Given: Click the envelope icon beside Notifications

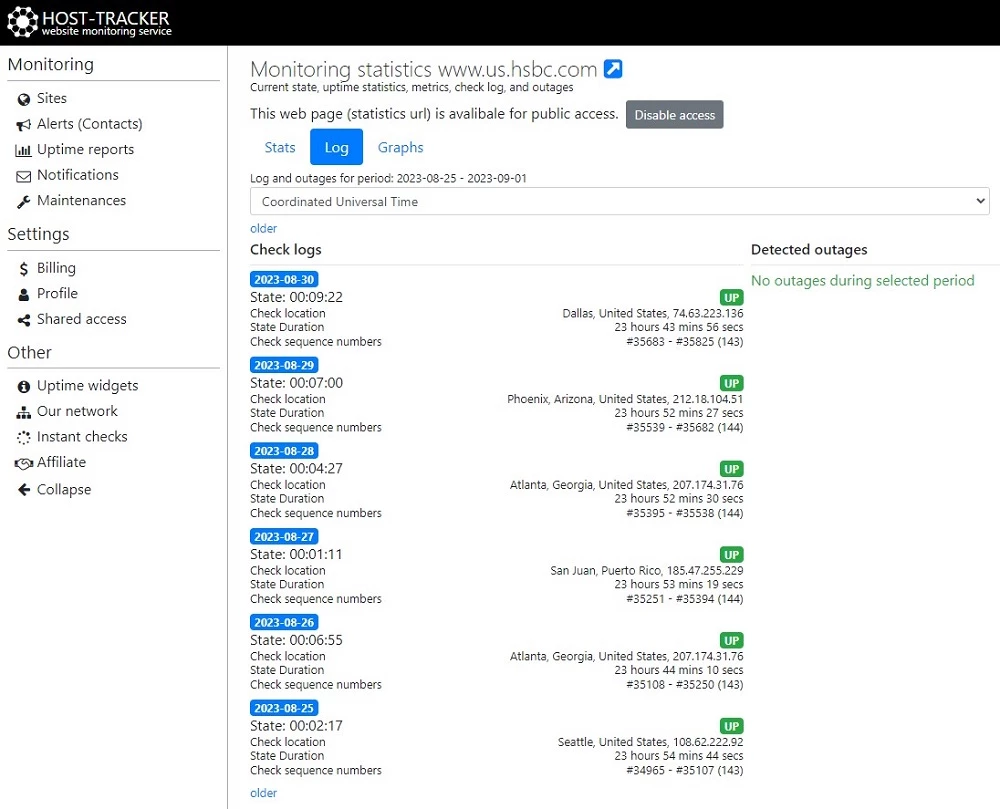Looking at the screenshot, I should [x=24, y=176].
